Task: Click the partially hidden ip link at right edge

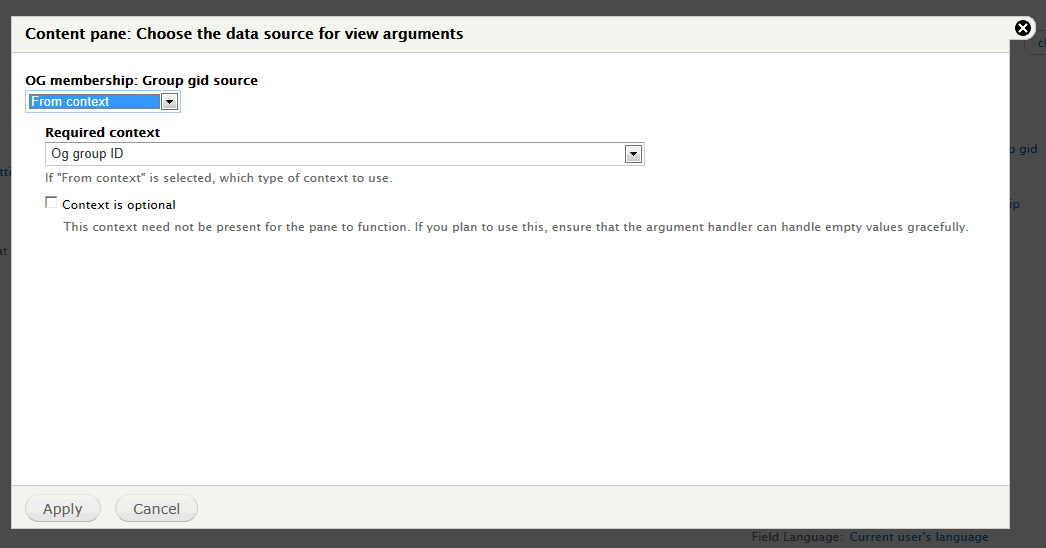Action: click(1014, 204)
